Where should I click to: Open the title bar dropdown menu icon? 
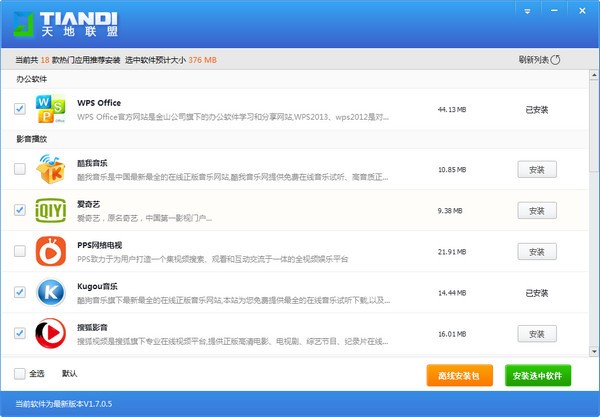(527, 11)
